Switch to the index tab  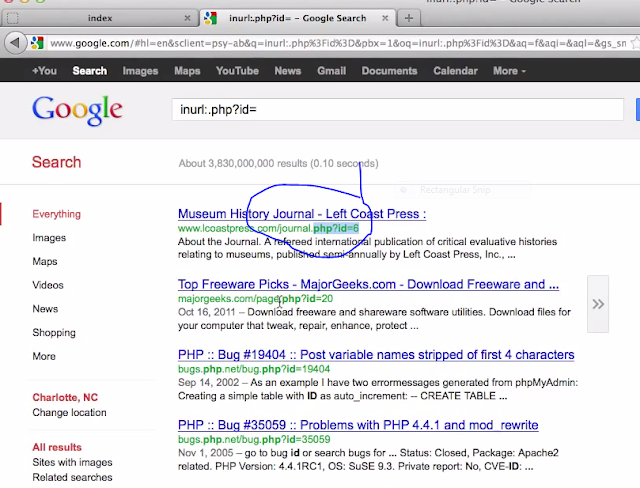click(x=100, y=18)
